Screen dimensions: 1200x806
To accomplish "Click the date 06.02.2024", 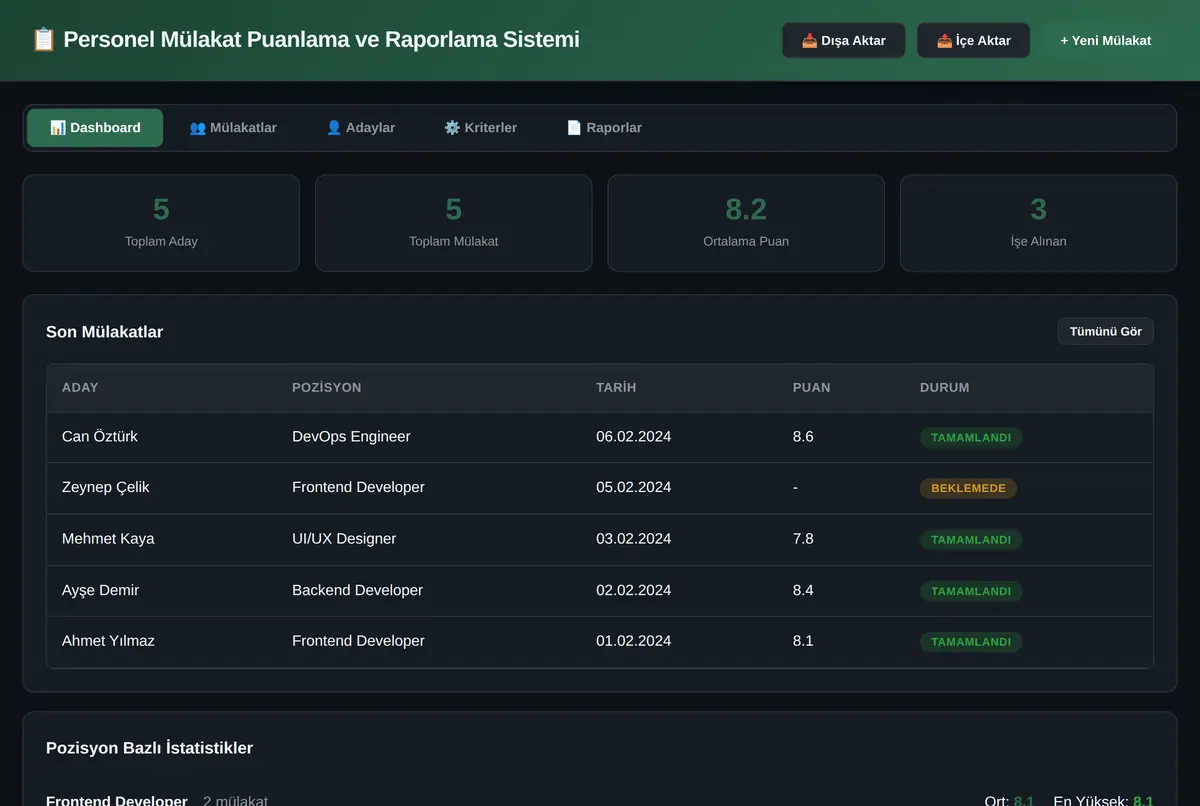I will click(x=633, y=437).
